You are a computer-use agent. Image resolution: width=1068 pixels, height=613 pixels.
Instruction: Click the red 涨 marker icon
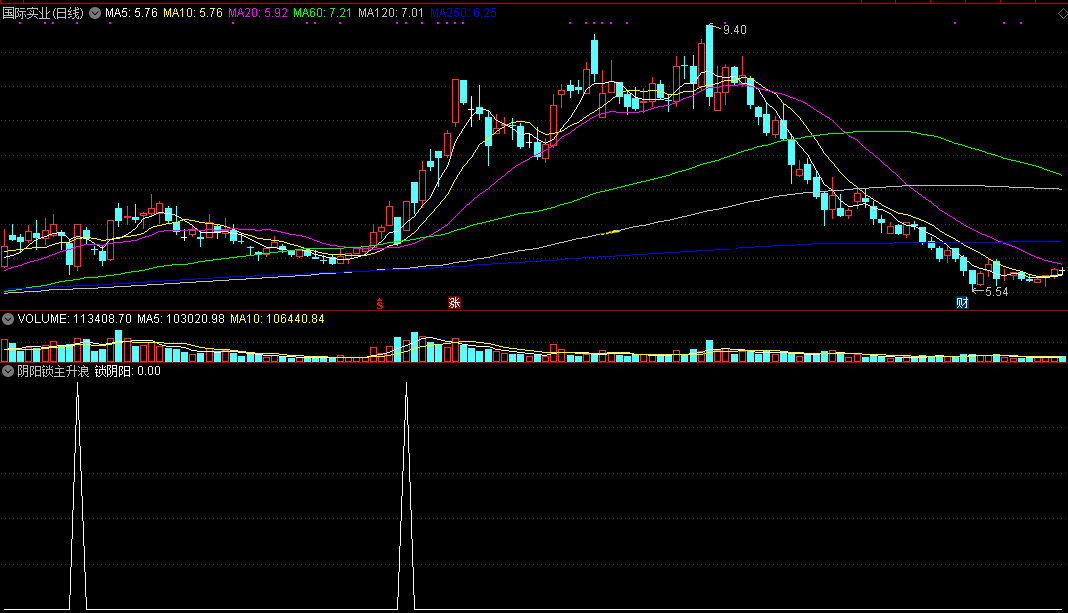tap(454, 303)
